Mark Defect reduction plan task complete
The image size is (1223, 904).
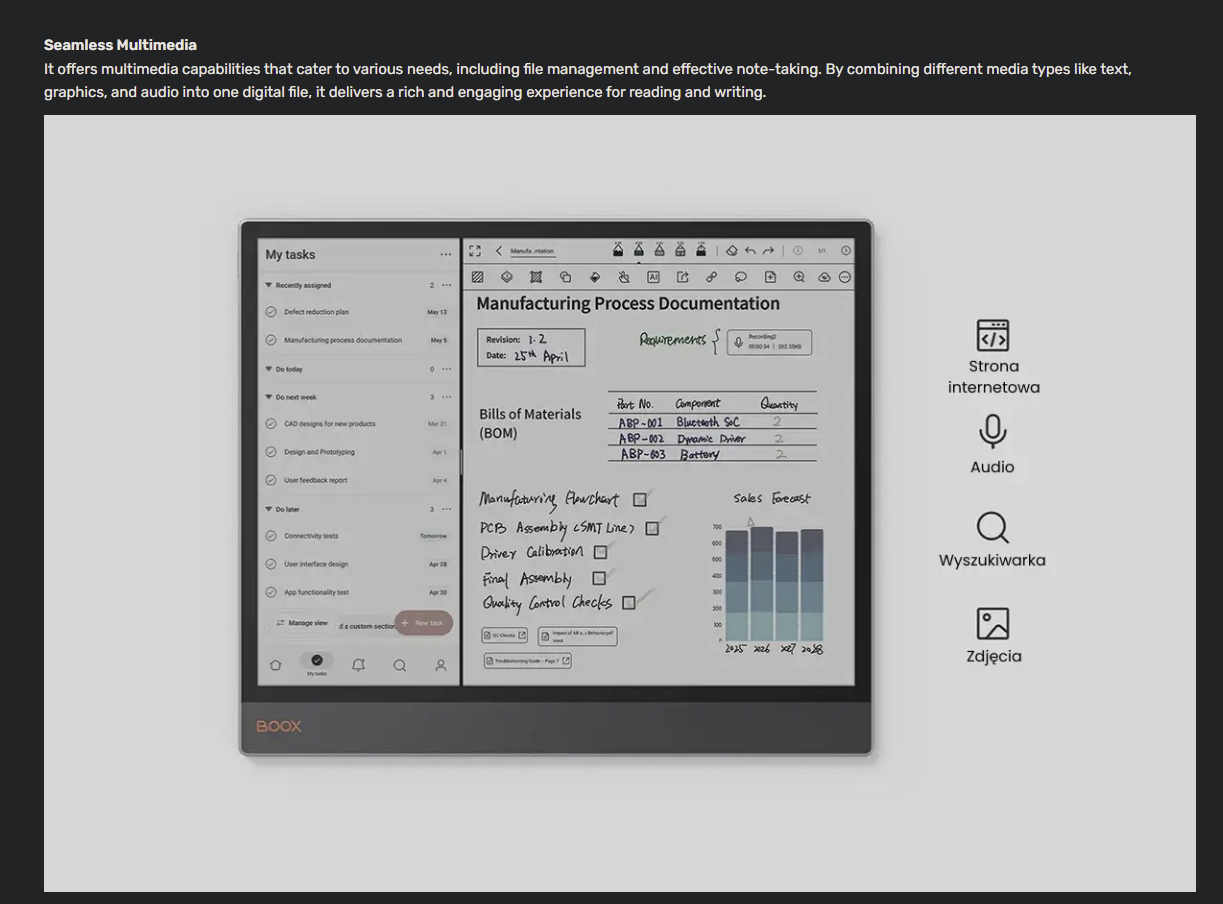271,312
